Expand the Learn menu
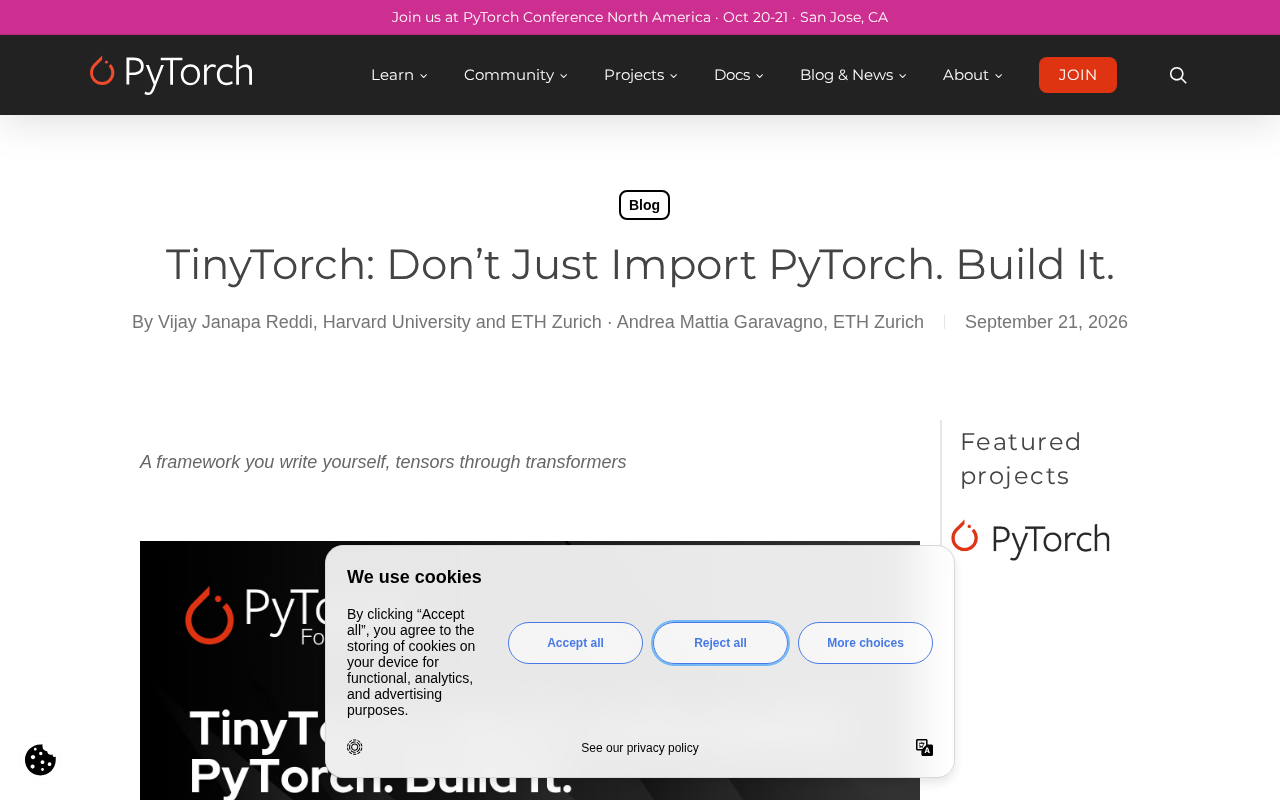This screenshot has width=1280, height=800. pos(399,75)
